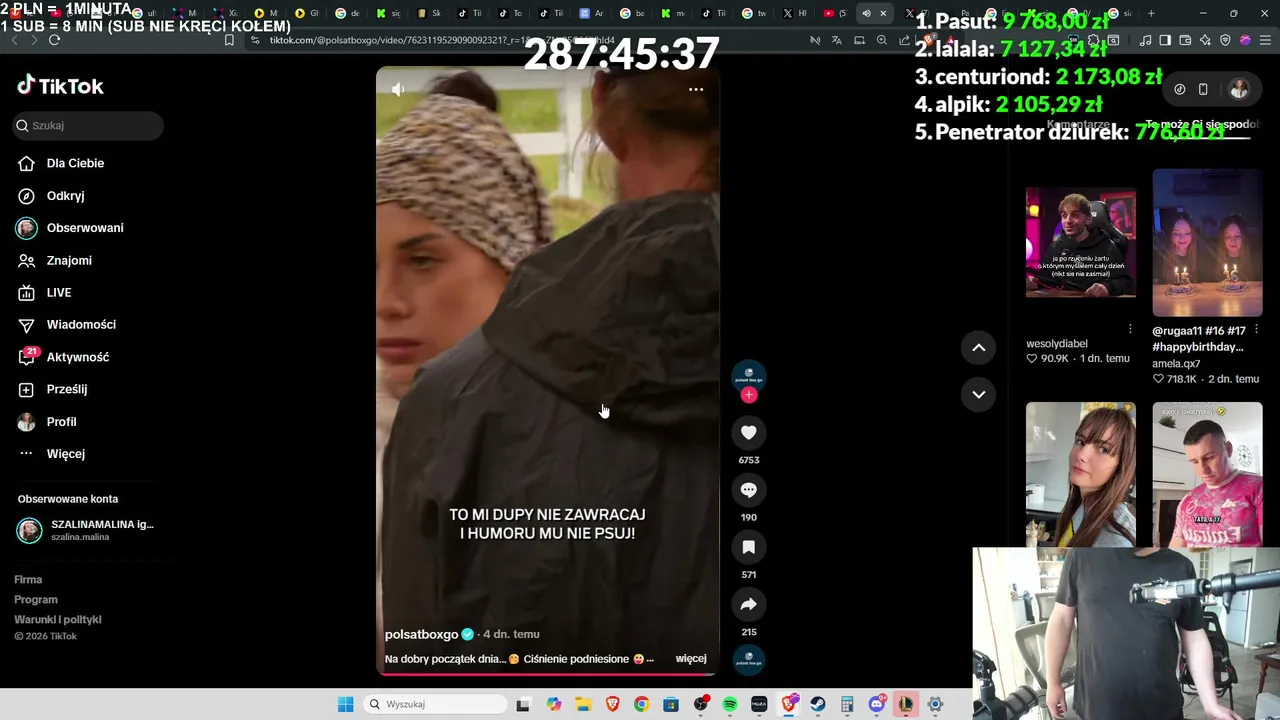
Task: Open the video options three-dot menu
Action: click(696, 90)
